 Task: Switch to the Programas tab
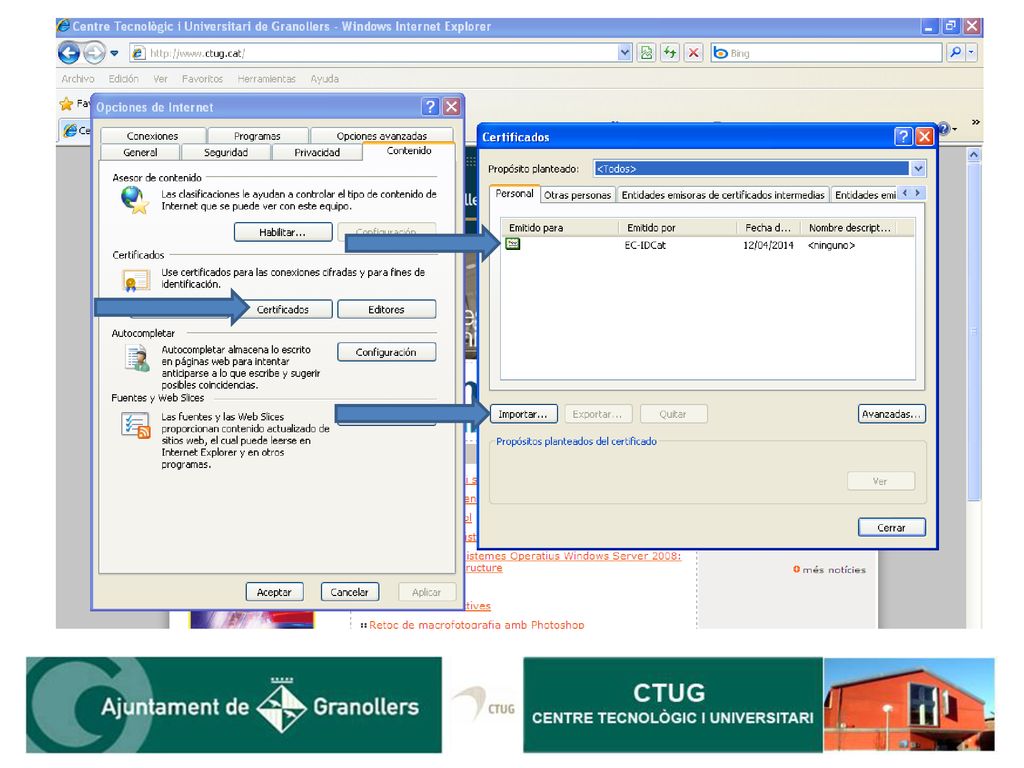pyautogui.click(x=257, y=136)
